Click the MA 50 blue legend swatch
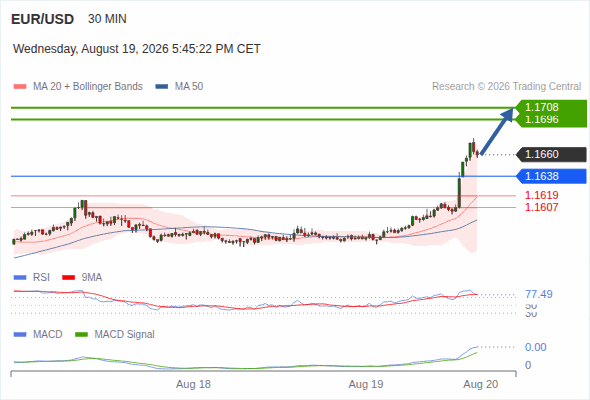The width and height of the screenshot is (590, 400). (162, 87)
